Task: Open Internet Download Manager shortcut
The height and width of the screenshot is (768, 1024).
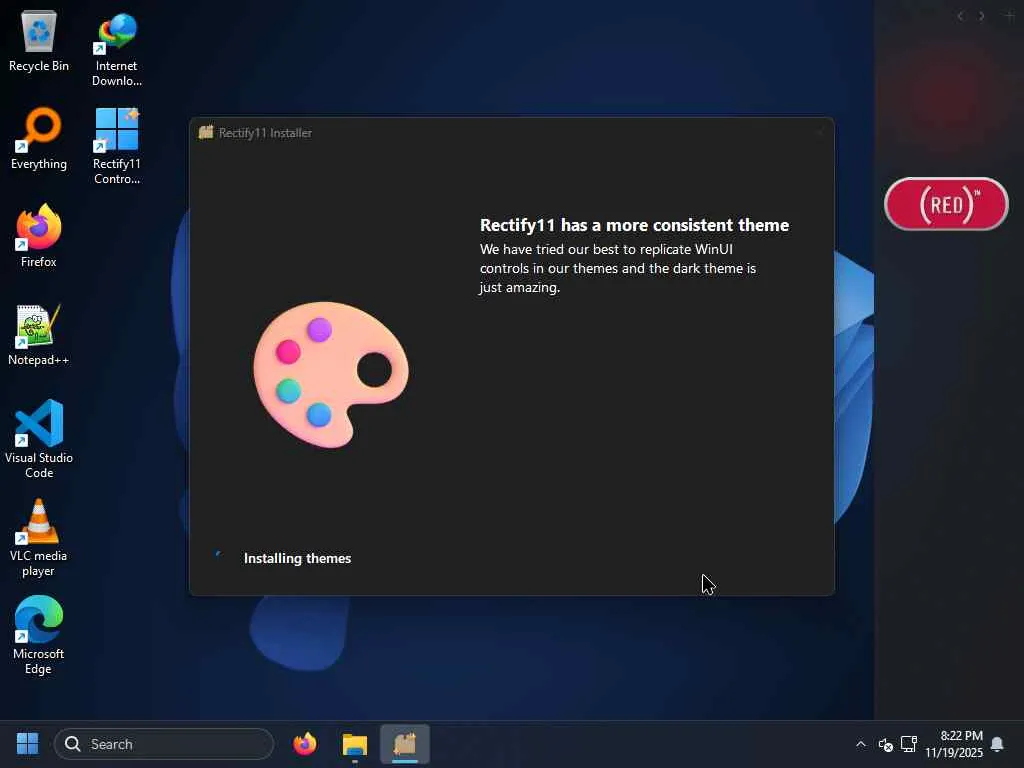Action: (117, 49)
